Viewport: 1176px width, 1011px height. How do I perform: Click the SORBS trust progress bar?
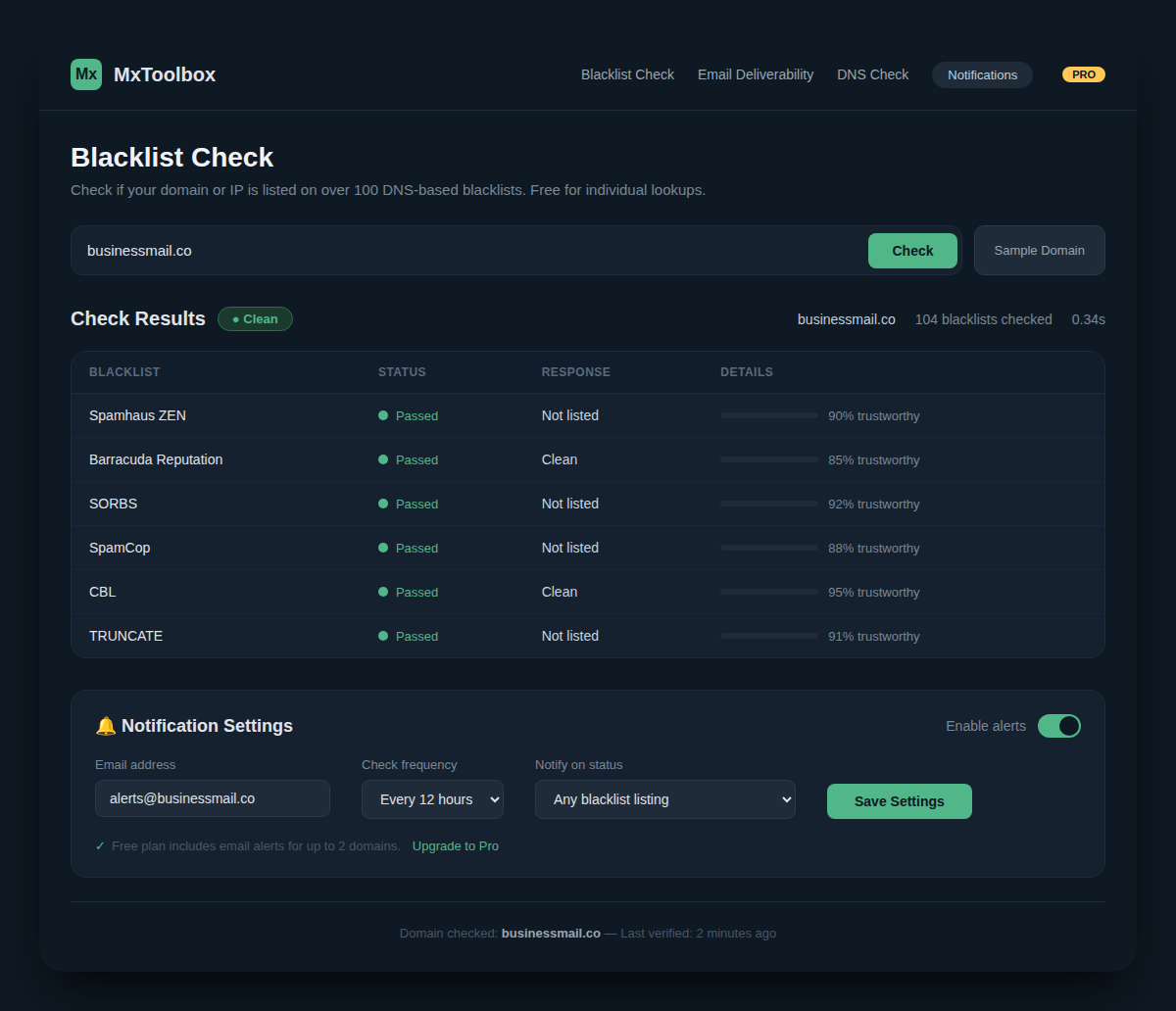(769, 504)
